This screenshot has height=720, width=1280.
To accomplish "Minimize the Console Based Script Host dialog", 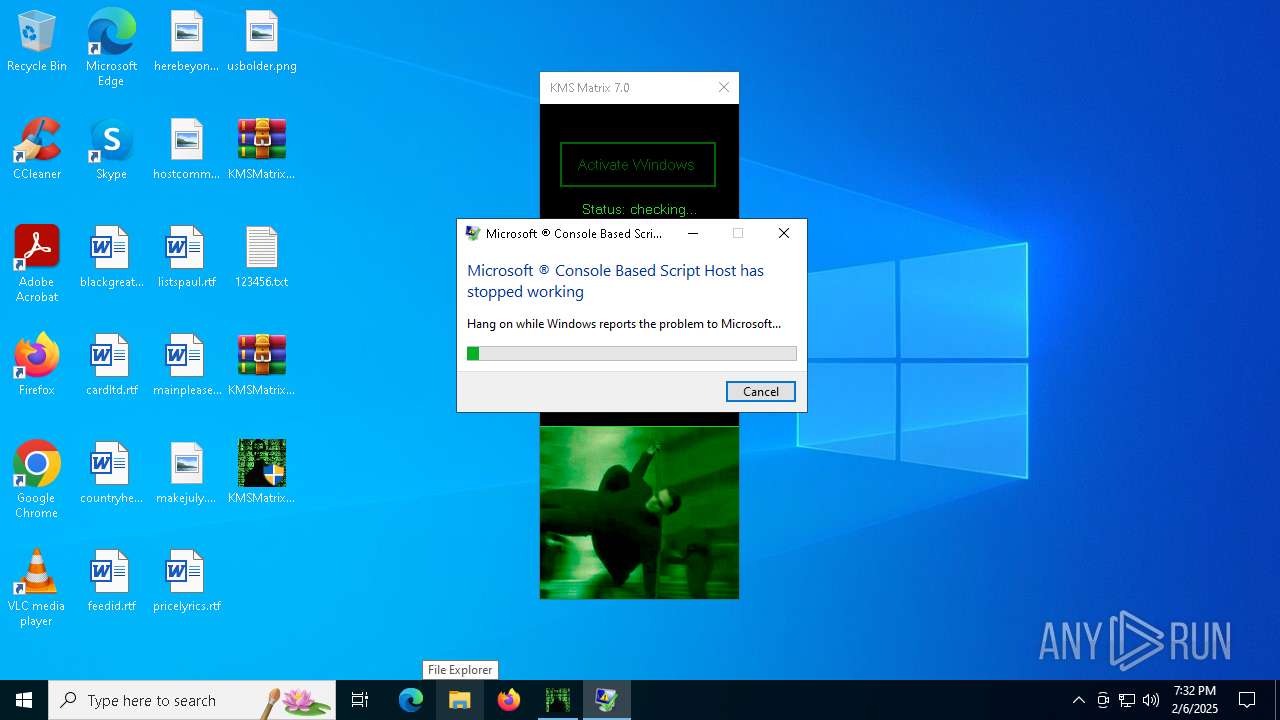I will (693, 233).
